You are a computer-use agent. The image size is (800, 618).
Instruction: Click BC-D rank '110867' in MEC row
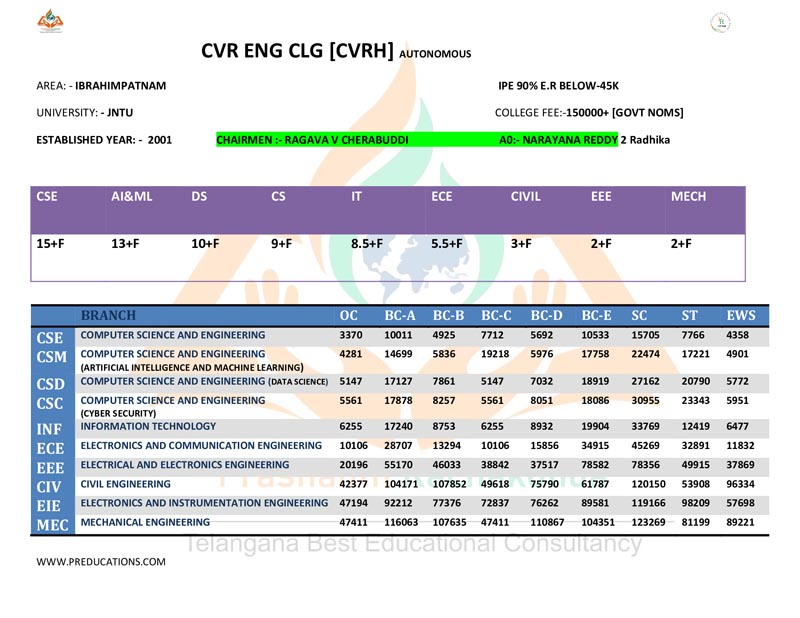547,522
